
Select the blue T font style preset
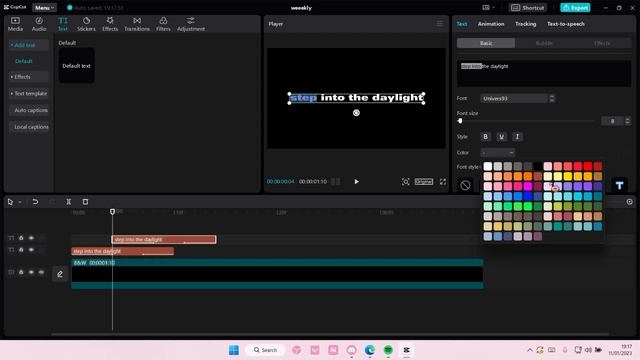[620, 185]
